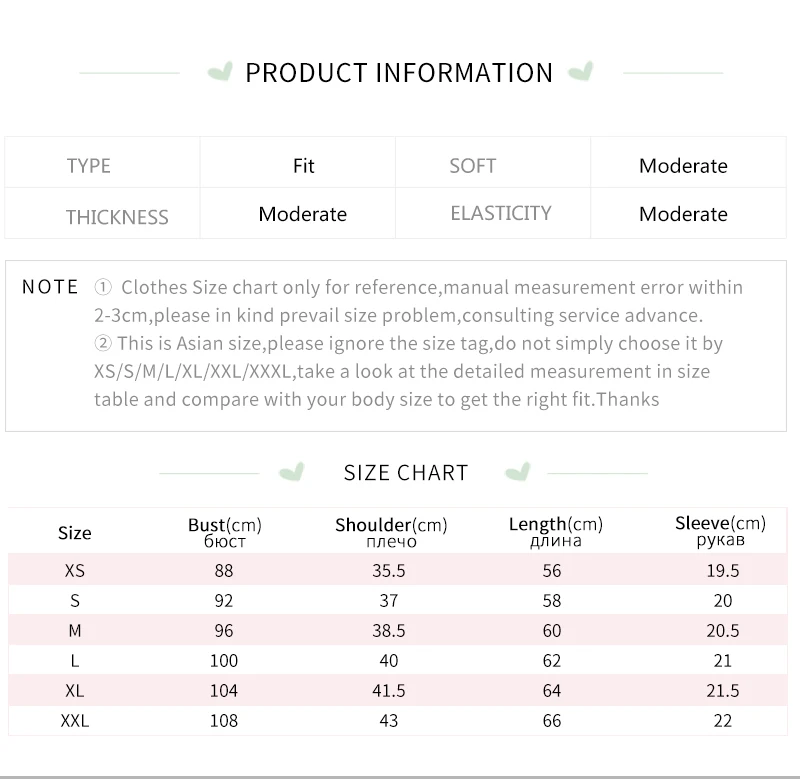Click the Fit value cell

pos(304,166)
